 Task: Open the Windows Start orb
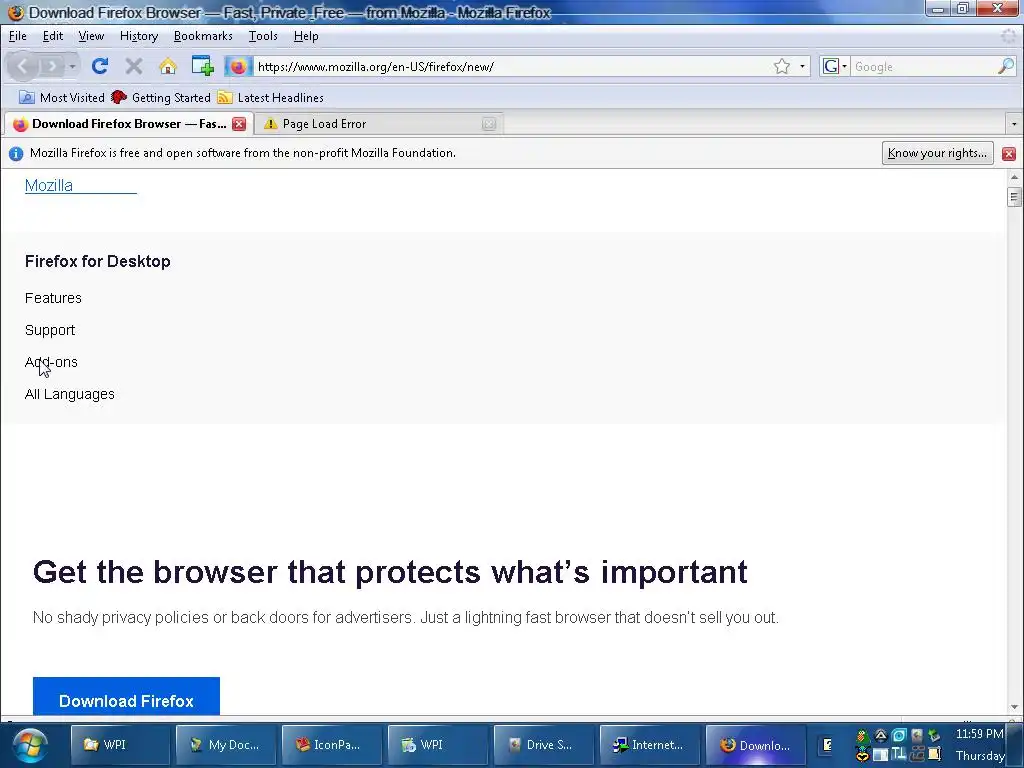pos(29,746)
